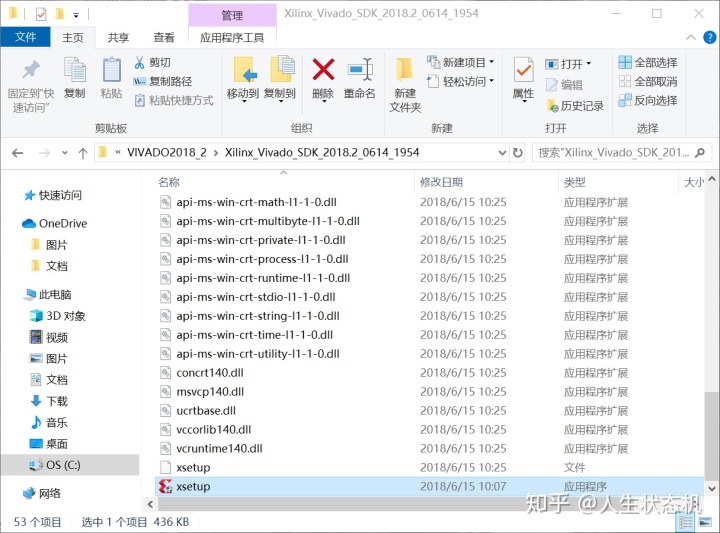720x533 pixels.
Task: Sort by Date Modified (修改日期) column
Action: 441,182
